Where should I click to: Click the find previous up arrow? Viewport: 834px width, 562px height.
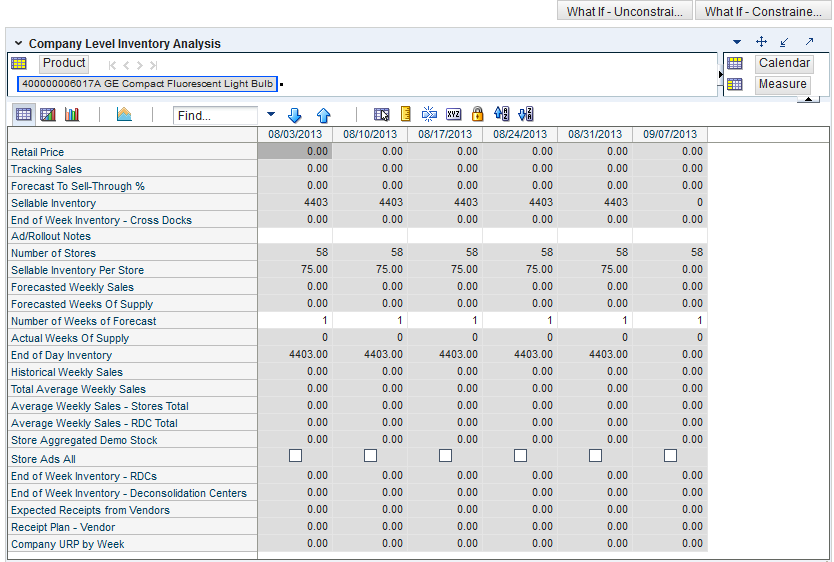coord(323,115)
